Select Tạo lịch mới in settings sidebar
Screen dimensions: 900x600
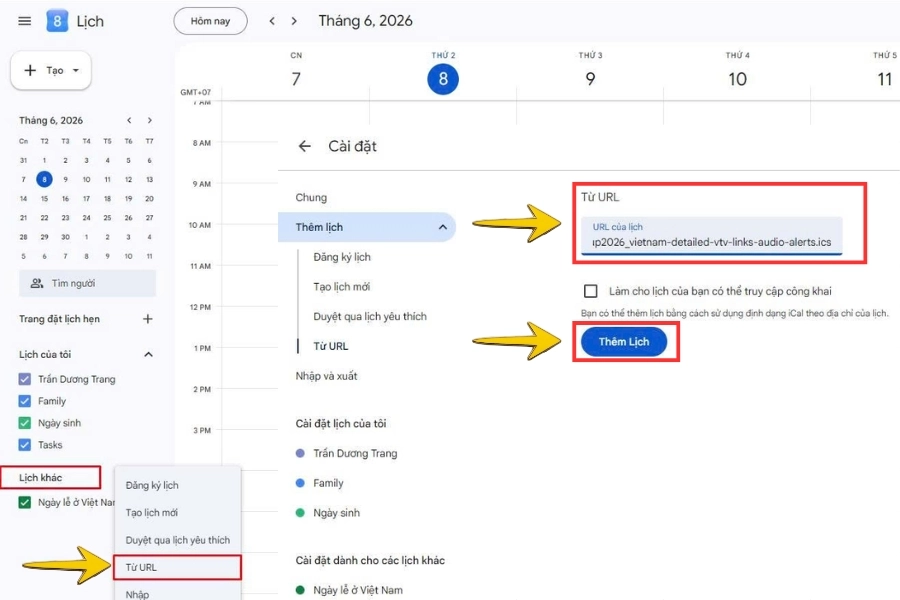pyautogui.click(x=342, y=287)
